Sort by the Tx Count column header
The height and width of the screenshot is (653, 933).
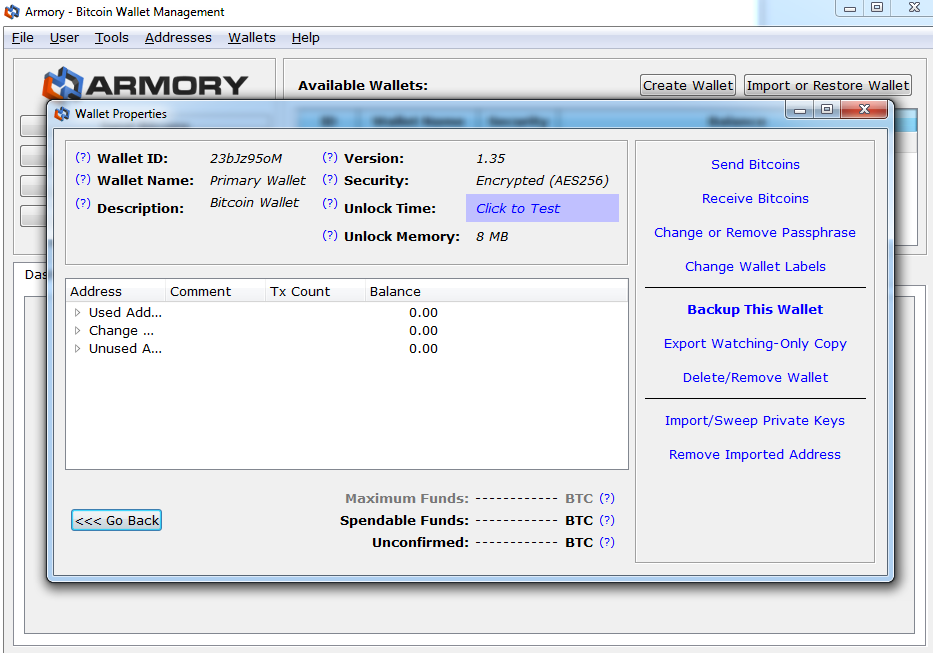click(x=315, y=291)
